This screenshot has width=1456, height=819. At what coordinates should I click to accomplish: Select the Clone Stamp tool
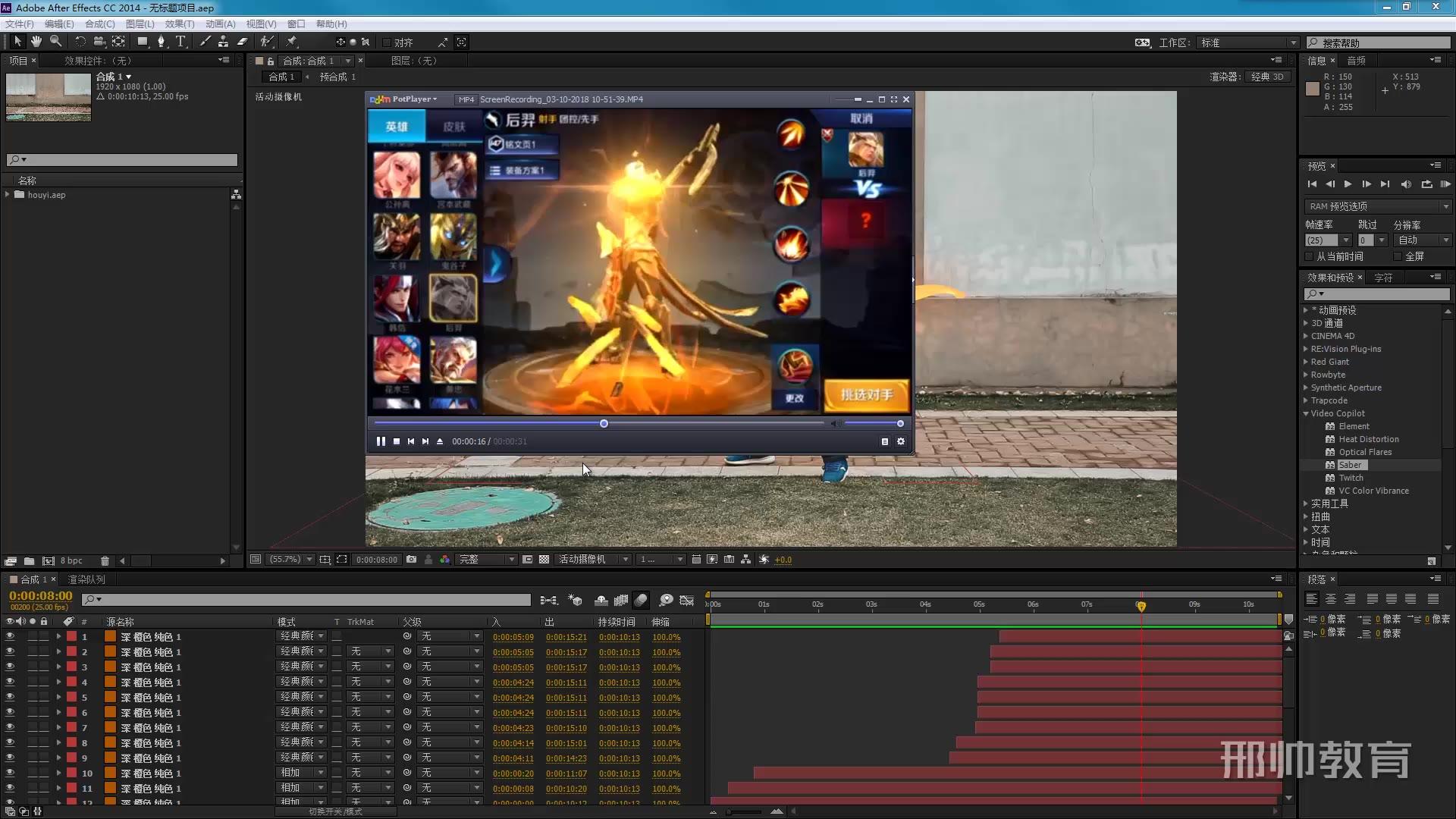pyautogui.click(x=223, y=42)
